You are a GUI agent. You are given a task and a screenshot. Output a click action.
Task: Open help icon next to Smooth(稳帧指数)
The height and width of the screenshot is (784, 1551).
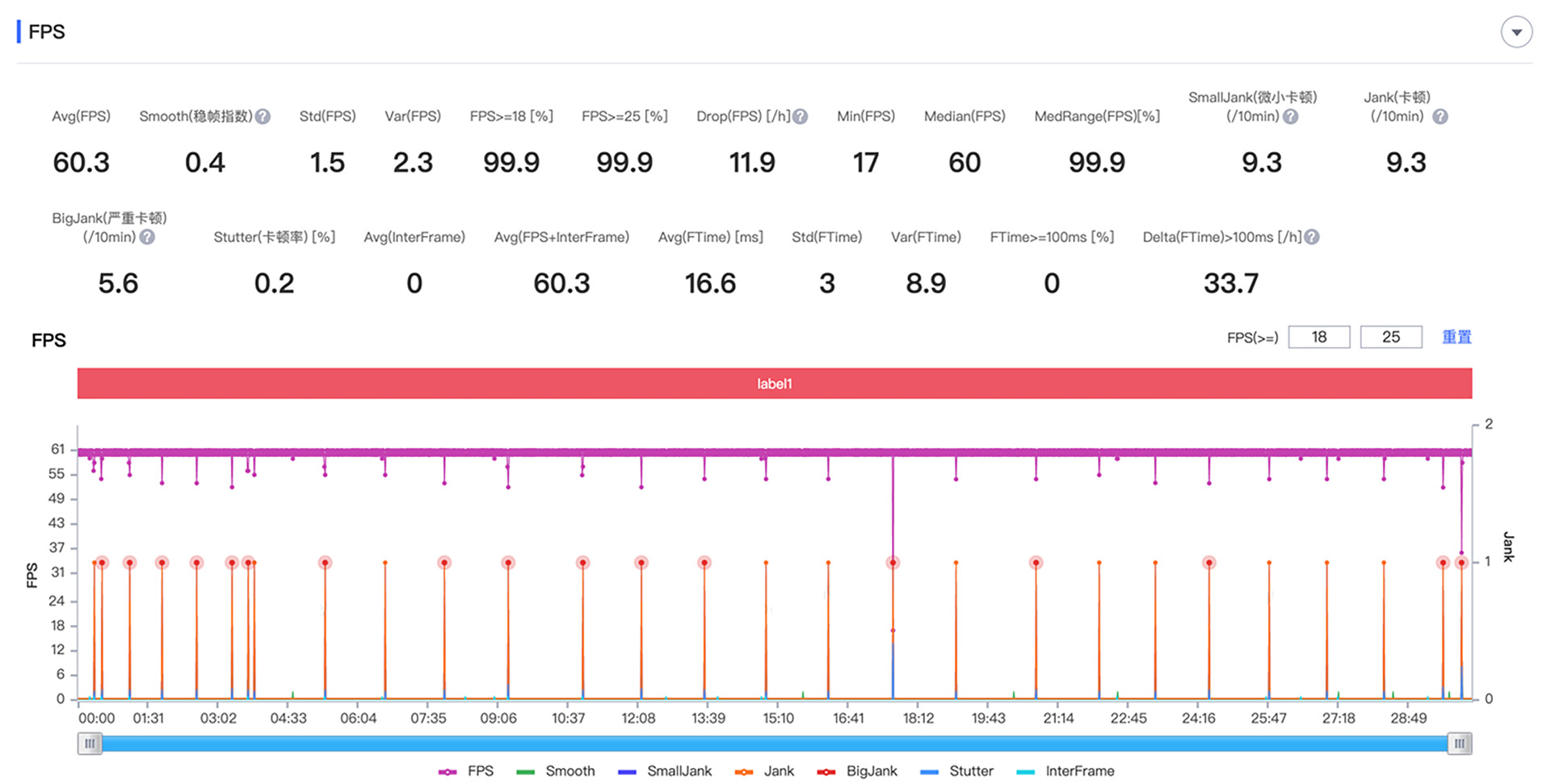(263, 116)
